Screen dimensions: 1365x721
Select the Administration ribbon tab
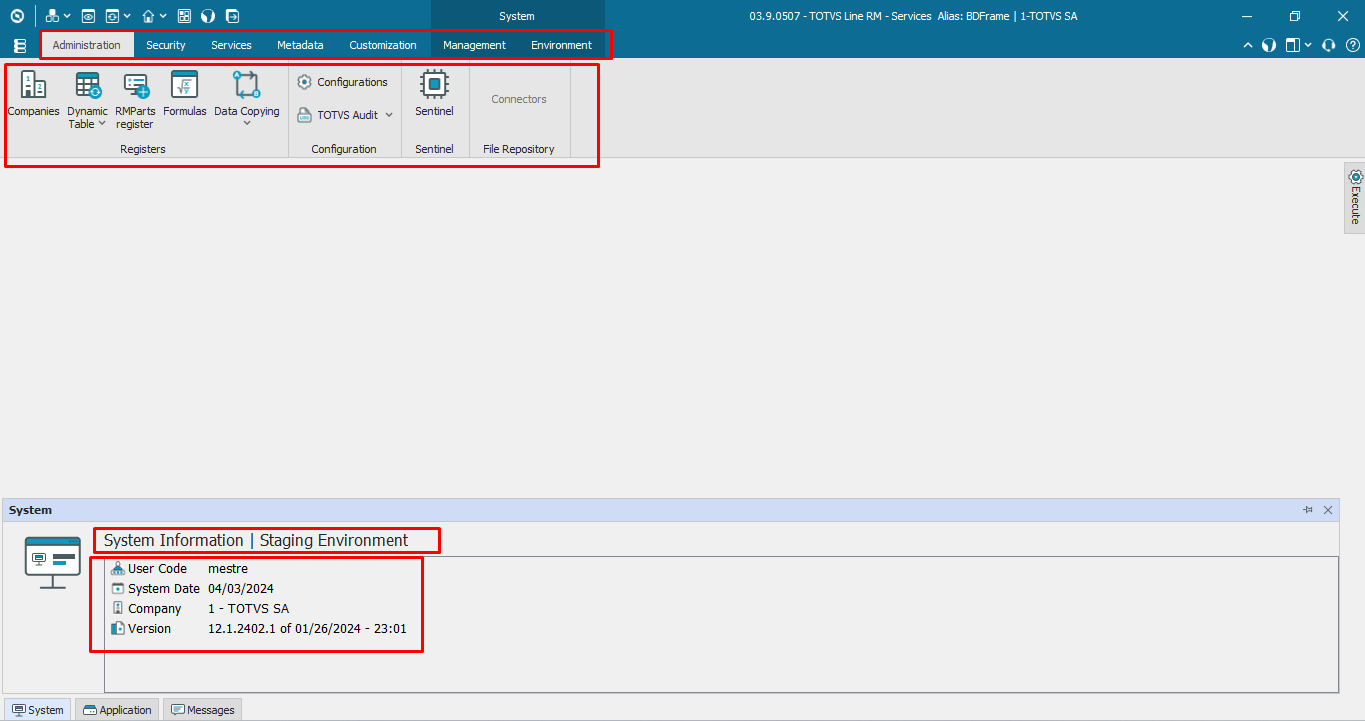pos(87,45)
